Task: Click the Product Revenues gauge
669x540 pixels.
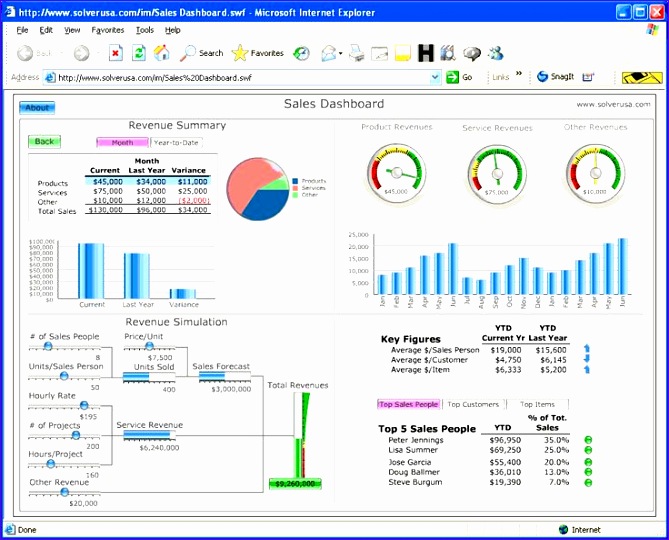Action: [397, 172]
